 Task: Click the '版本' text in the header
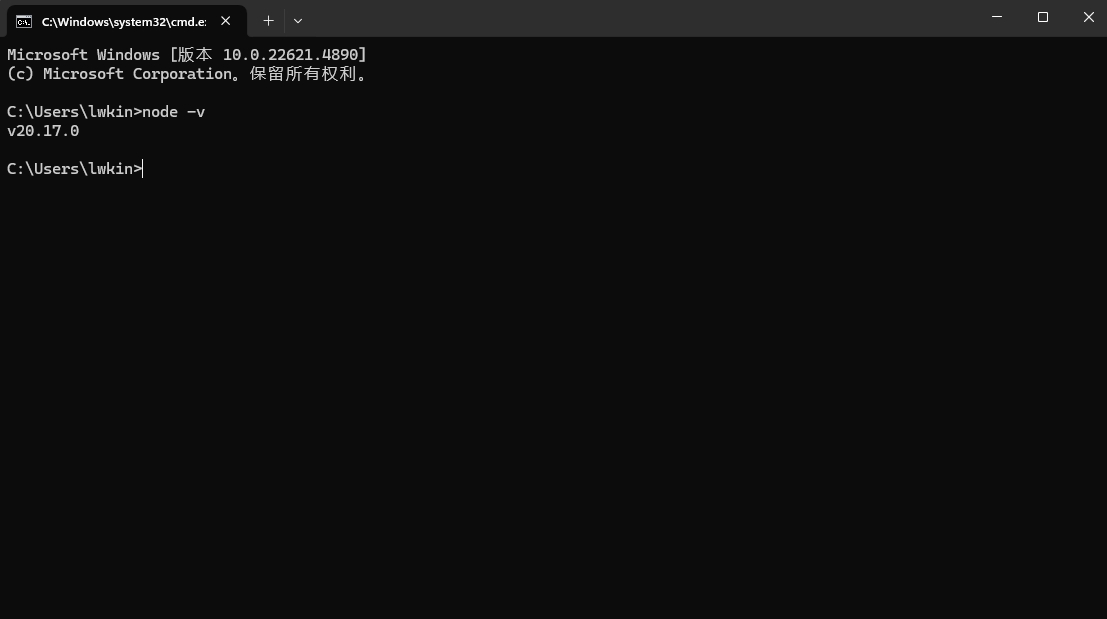click(x=195, y=54)
